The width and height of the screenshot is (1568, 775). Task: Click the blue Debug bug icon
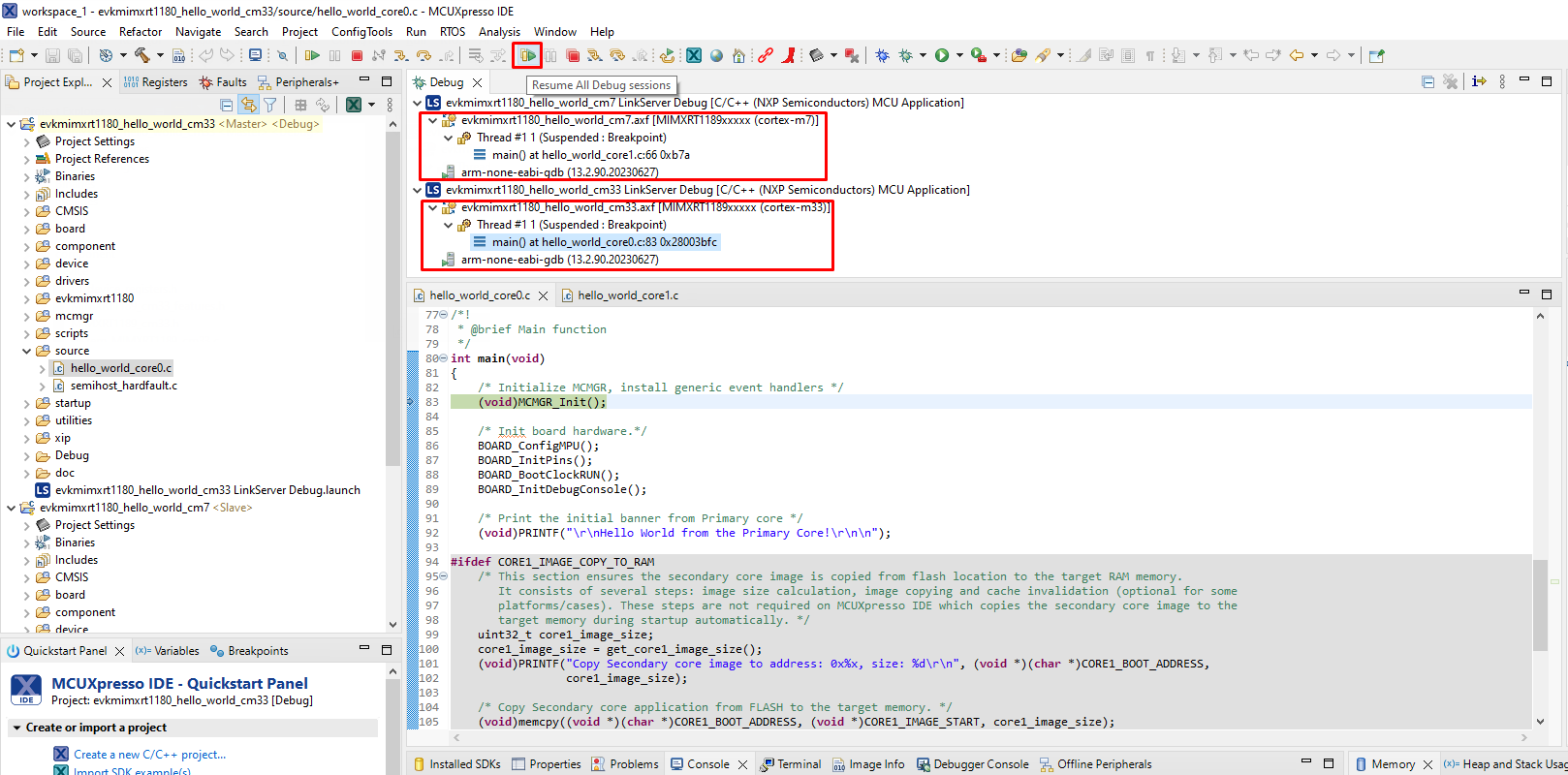point(882,55)
